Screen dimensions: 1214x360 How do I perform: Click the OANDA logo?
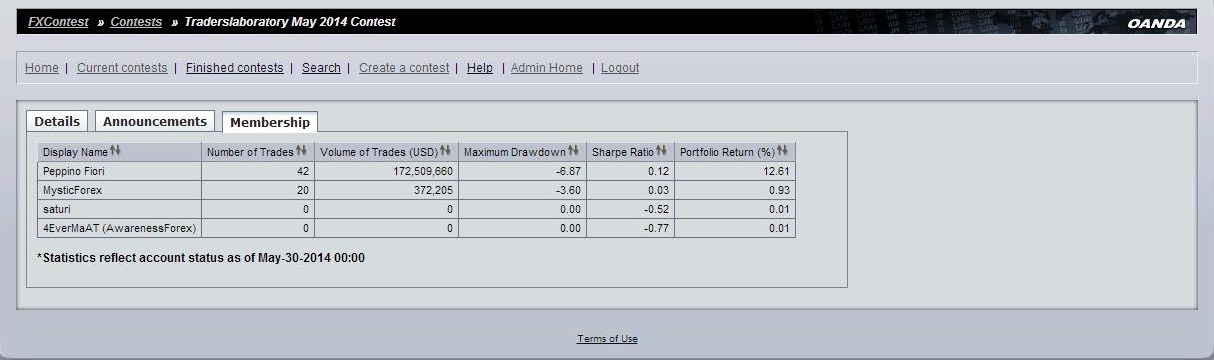pos(1156,23)
